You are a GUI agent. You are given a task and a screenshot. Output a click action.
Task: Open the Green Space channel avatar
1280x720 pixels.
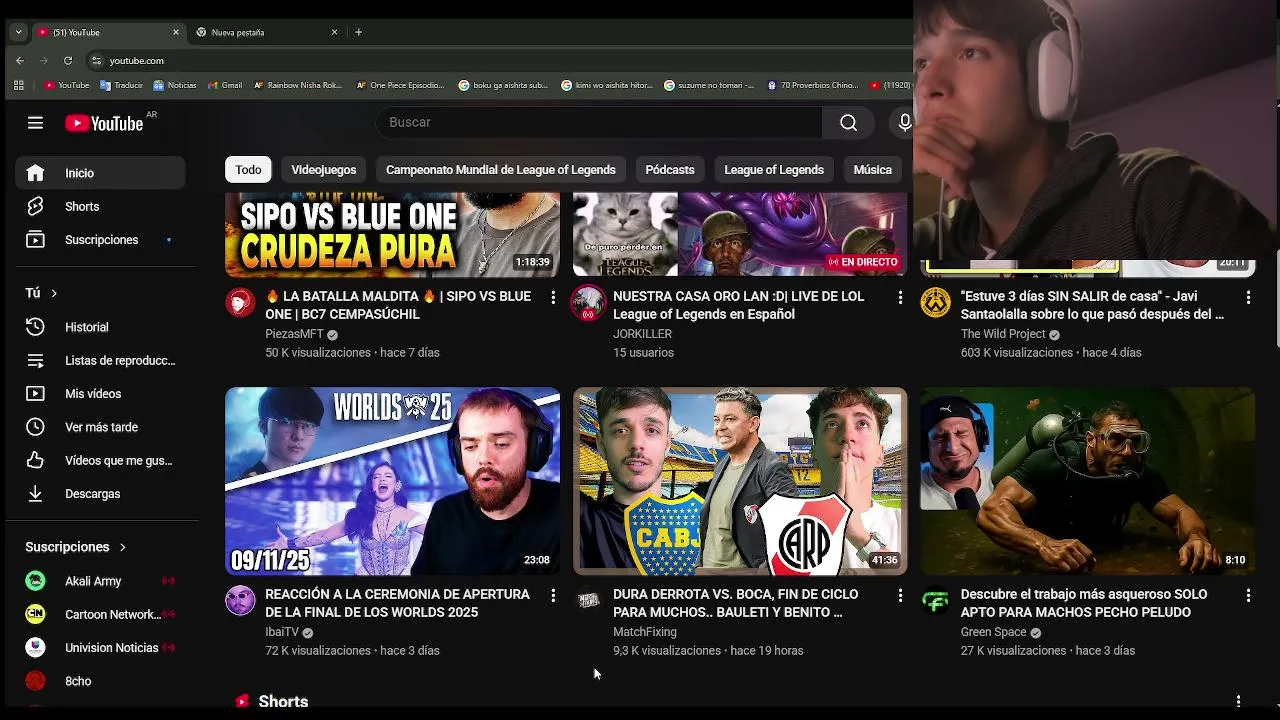(936, 600)
